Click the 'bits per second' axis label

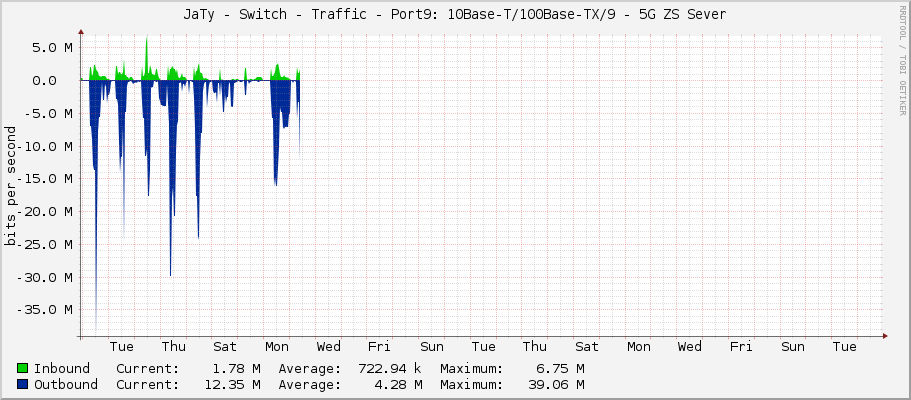click(10, 185)
